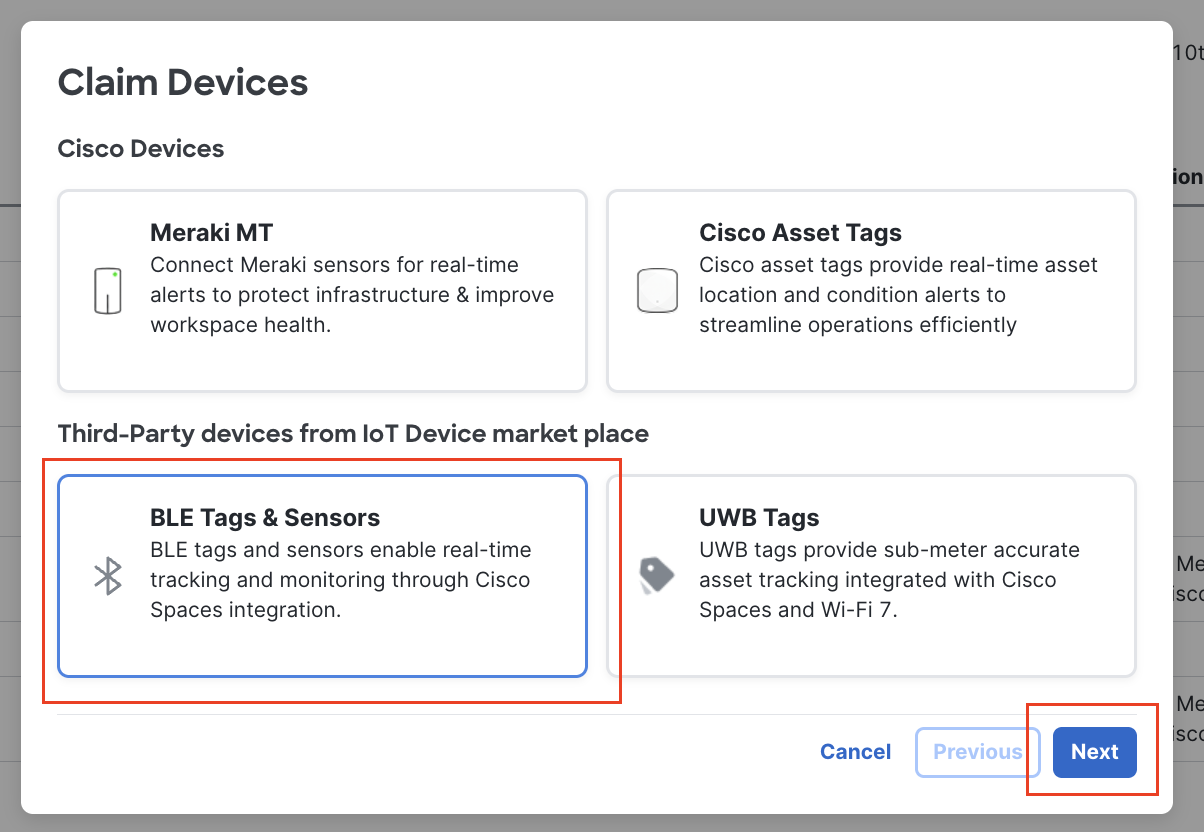Choose the Cisco Asset Tags title
The height and width of the screenshot is (832, 1204).
pos(800,233)
